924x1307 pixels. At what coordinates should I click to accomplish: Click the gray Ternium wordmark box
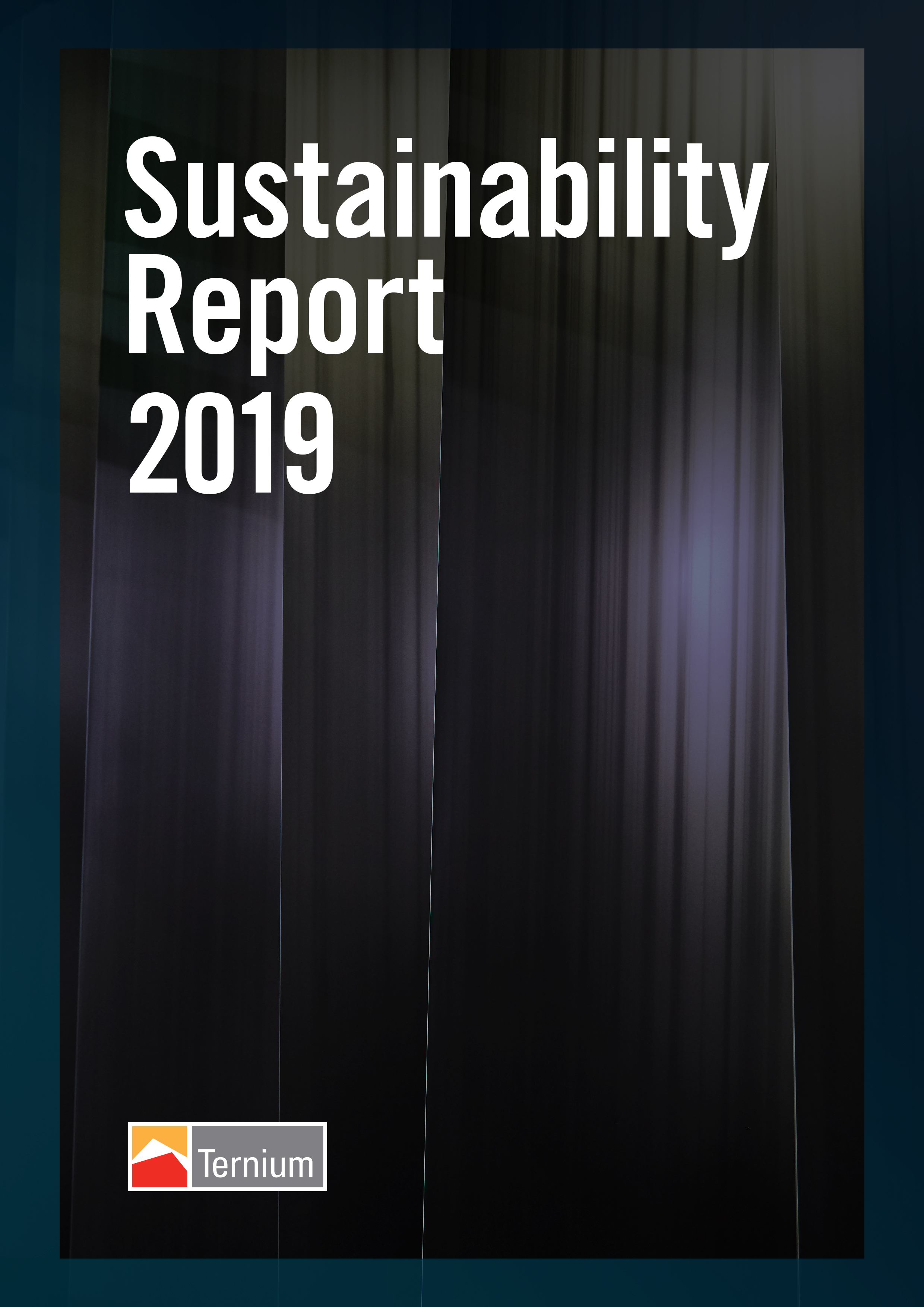point(258,1156)
